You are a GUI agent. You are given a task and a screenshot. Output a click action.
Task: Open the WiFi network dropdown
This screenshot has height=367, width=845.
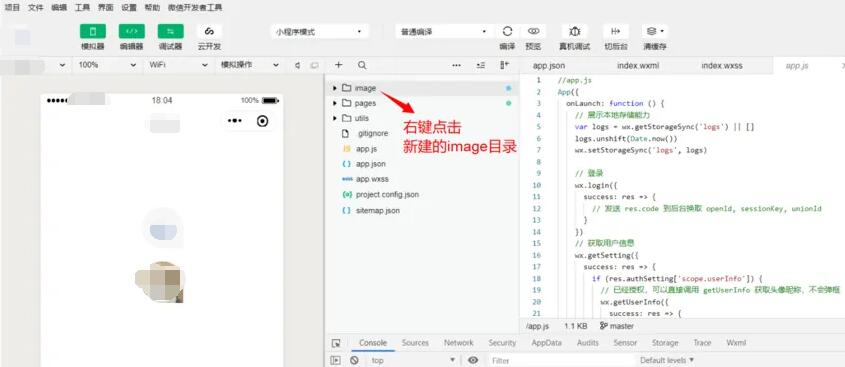tap(178, 65)
